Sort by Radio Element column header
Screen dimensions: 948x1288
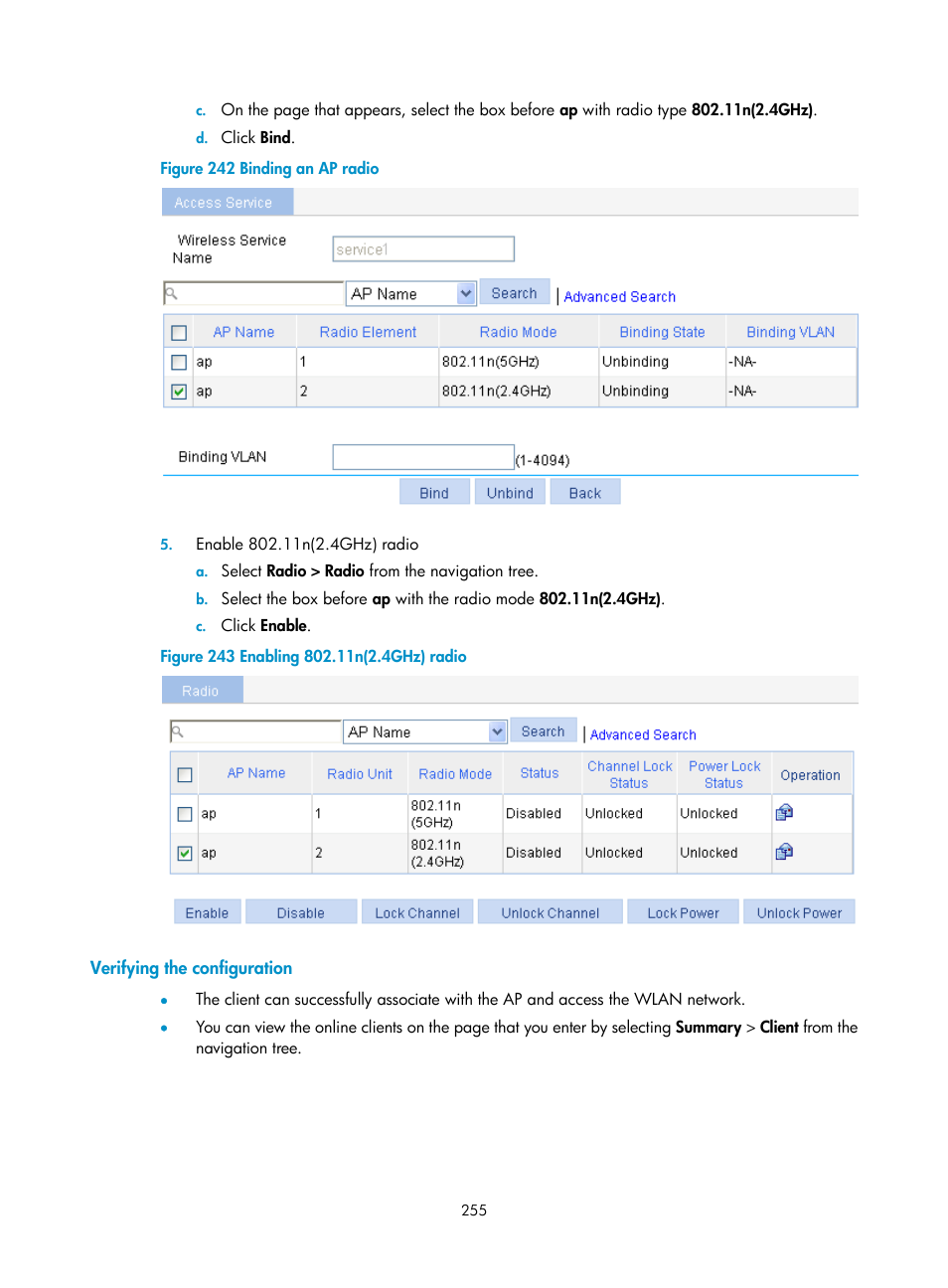368,332
